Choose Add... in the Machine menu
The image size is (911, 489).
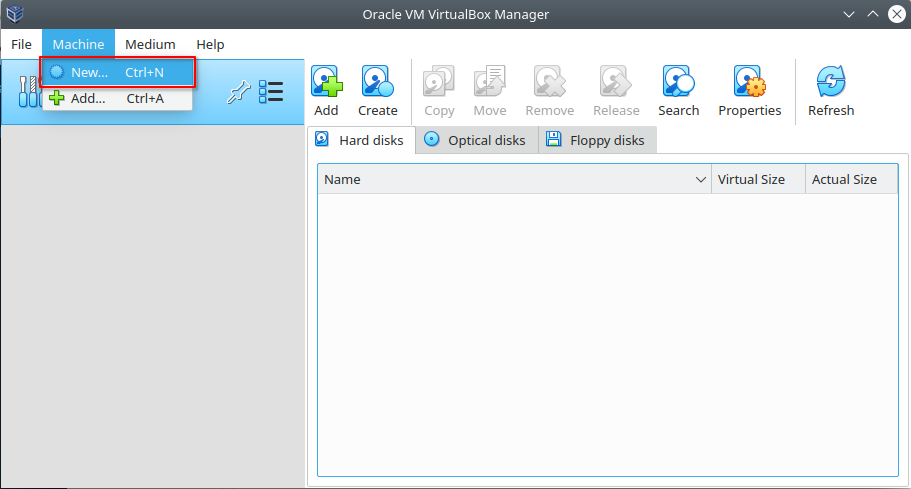117,98
